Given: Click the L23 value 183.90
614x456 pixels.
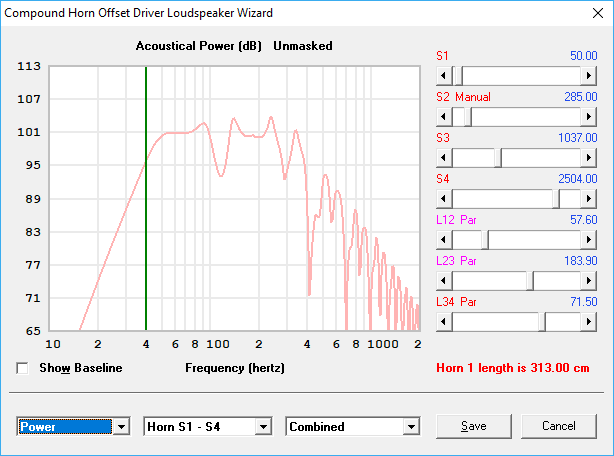Looking at the screenshot, I should tap(580, 261).
